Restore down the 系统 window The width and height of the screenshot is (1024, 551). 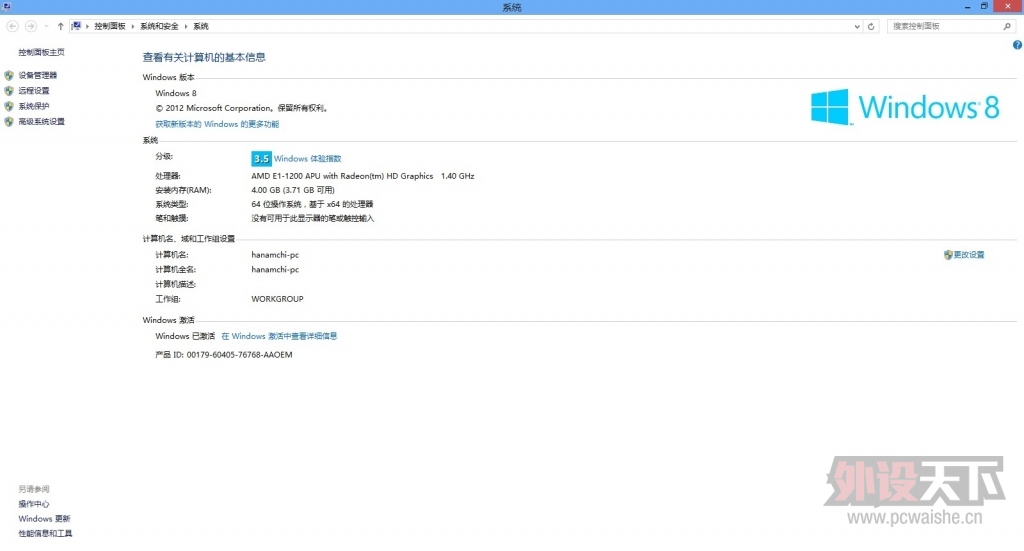point(984,7)
